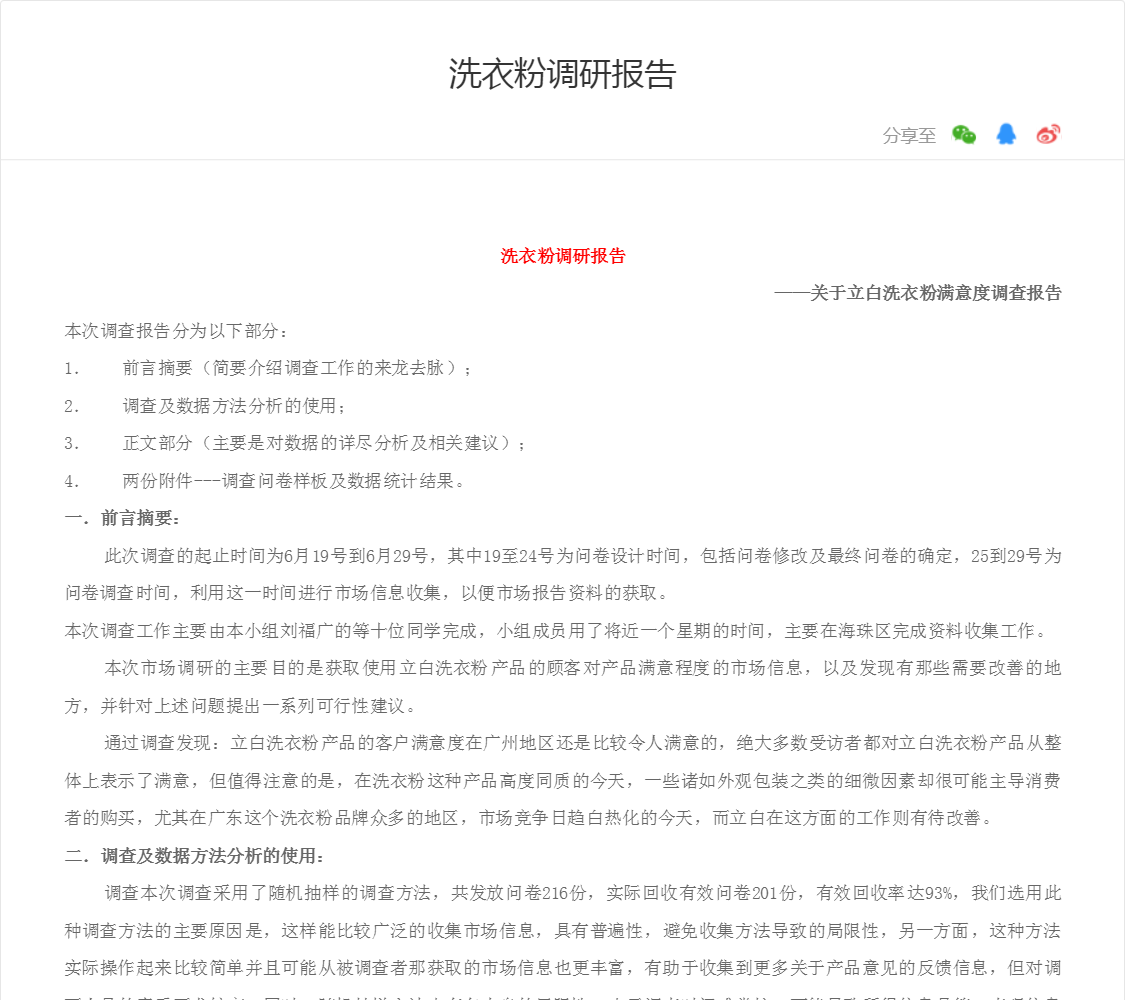Click the subtitle 关于立白洗衣粉满意度调查报告
This screenshot has height=1000, width=1125.
(x=936, y=293)
